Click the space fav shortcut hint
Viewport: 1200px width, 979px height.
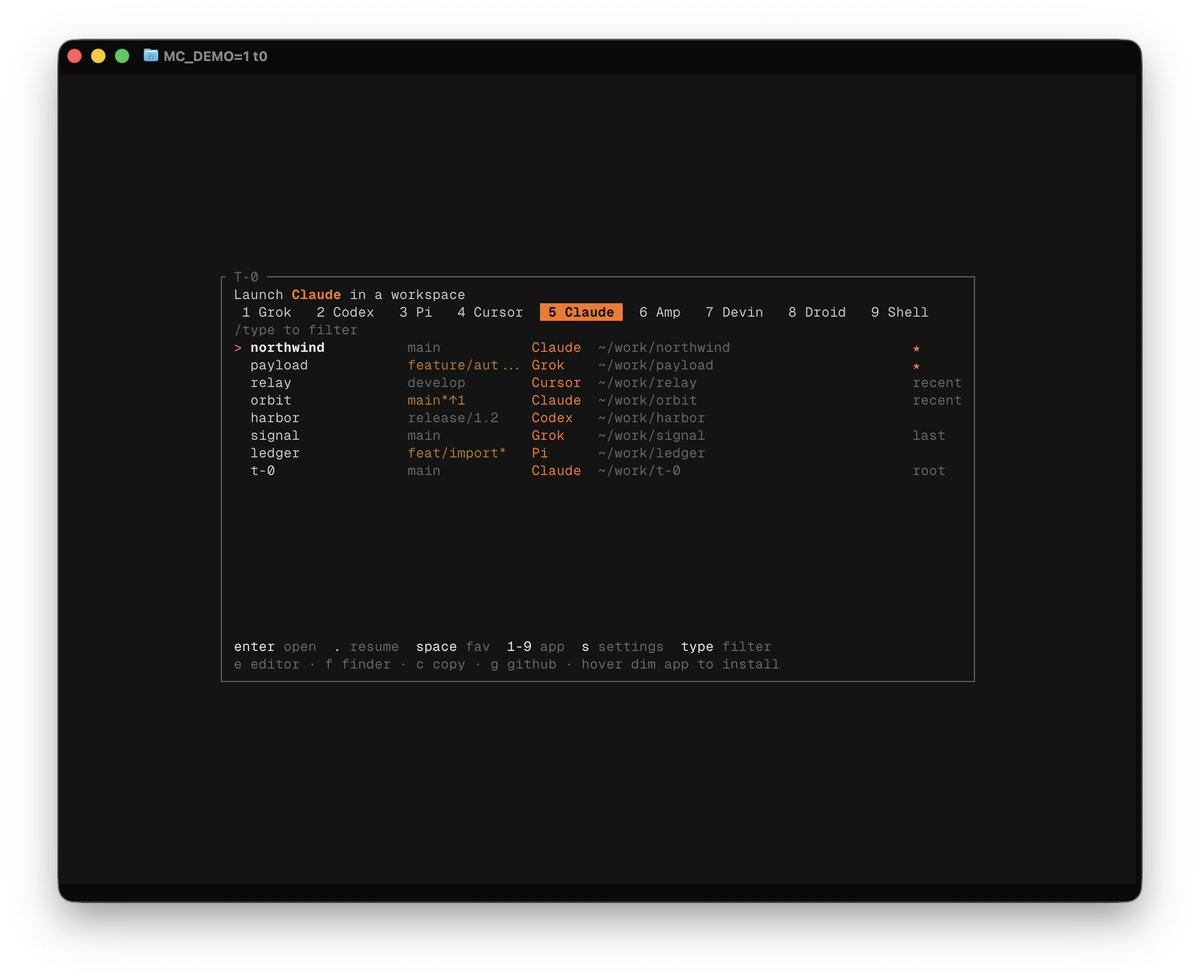453,647
